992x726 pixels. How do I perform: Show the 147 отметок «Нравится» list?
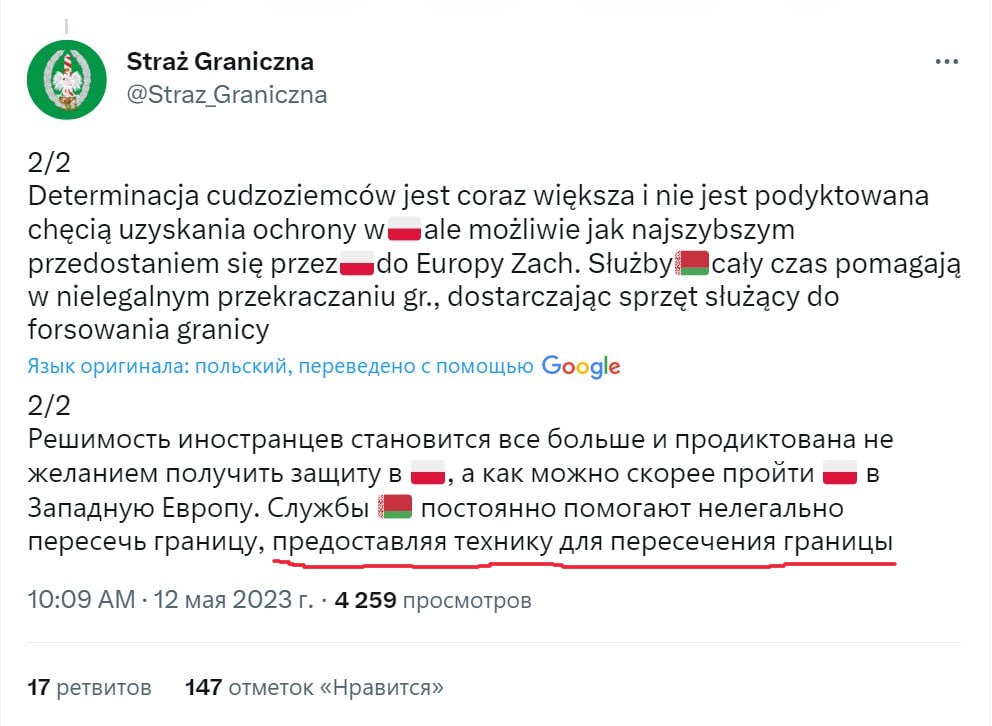(x=314, y=688)
